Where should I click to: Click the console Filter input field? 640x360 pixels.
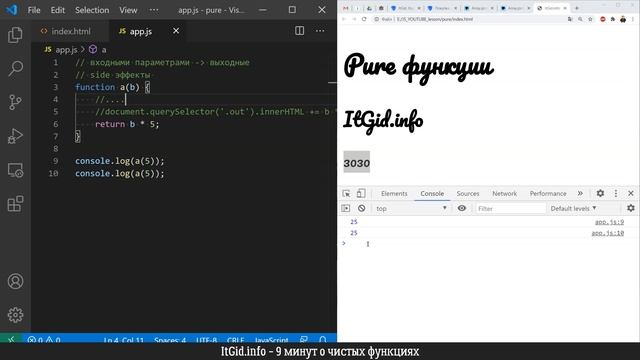[x=510, y=208]
